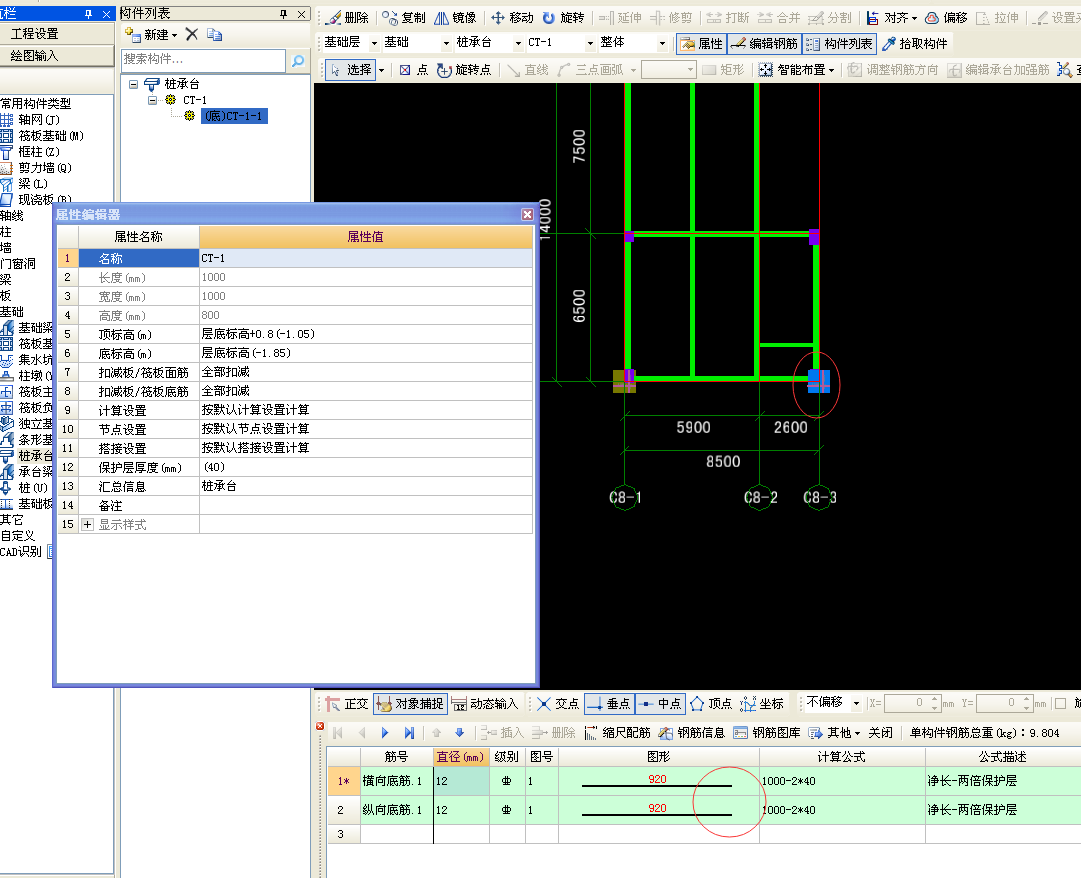Screen dimensions: 1081x878
Task: Click 顶标高 value cell
Action: point(365,334)
